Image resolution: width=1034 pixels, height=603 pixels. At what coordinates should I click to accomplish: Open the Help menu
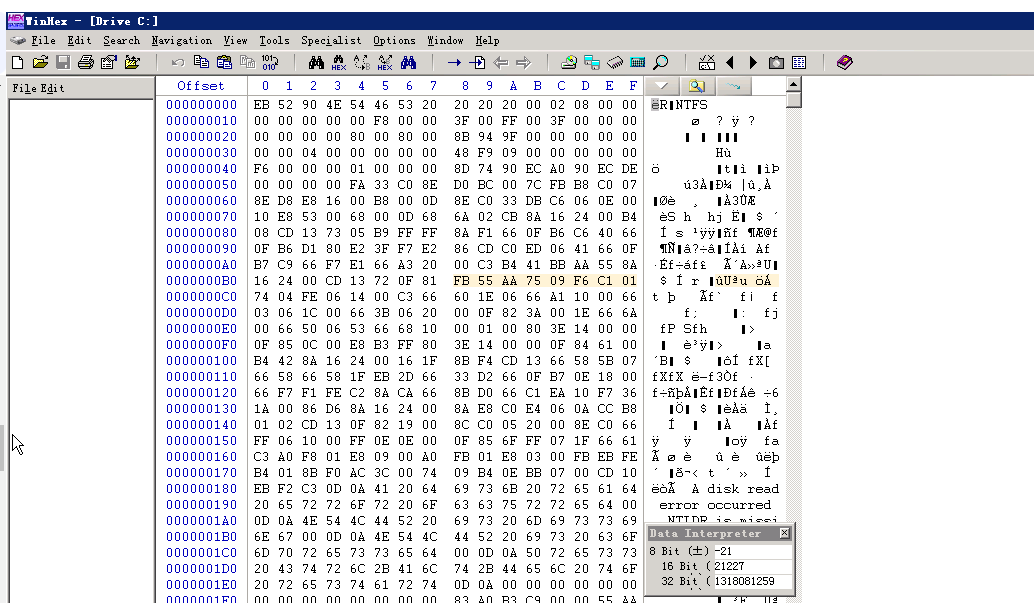point(487,40)
